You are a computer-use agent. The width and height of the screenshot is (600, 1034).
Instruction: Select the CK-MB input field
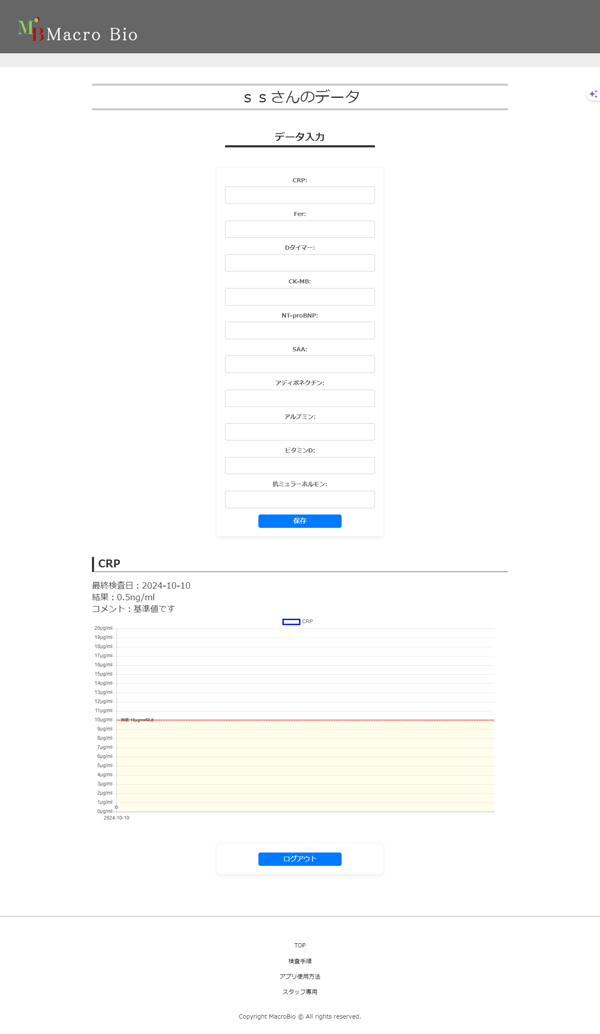pos(300,297)
